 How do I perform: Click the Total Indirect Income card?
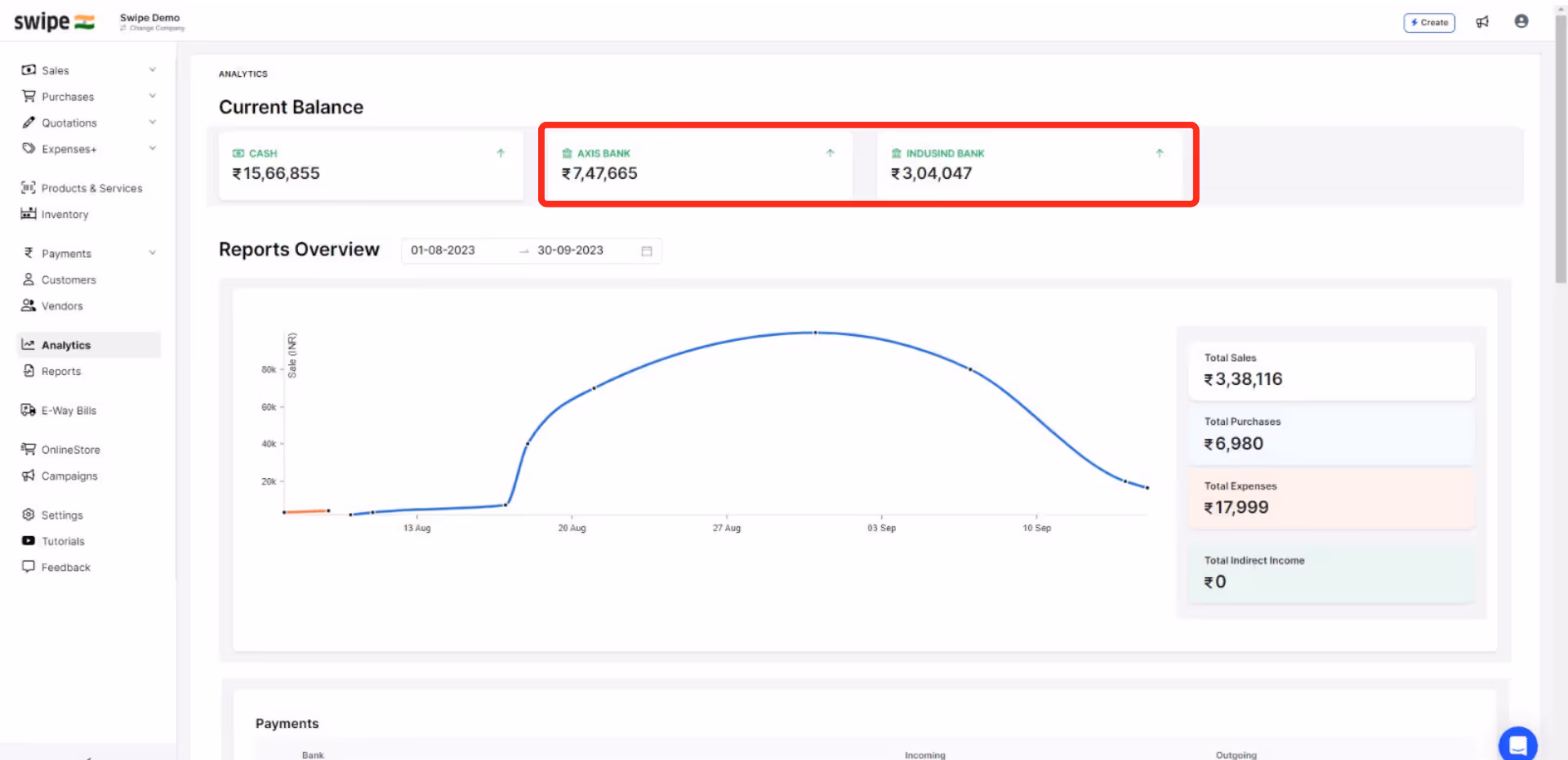1331,573
